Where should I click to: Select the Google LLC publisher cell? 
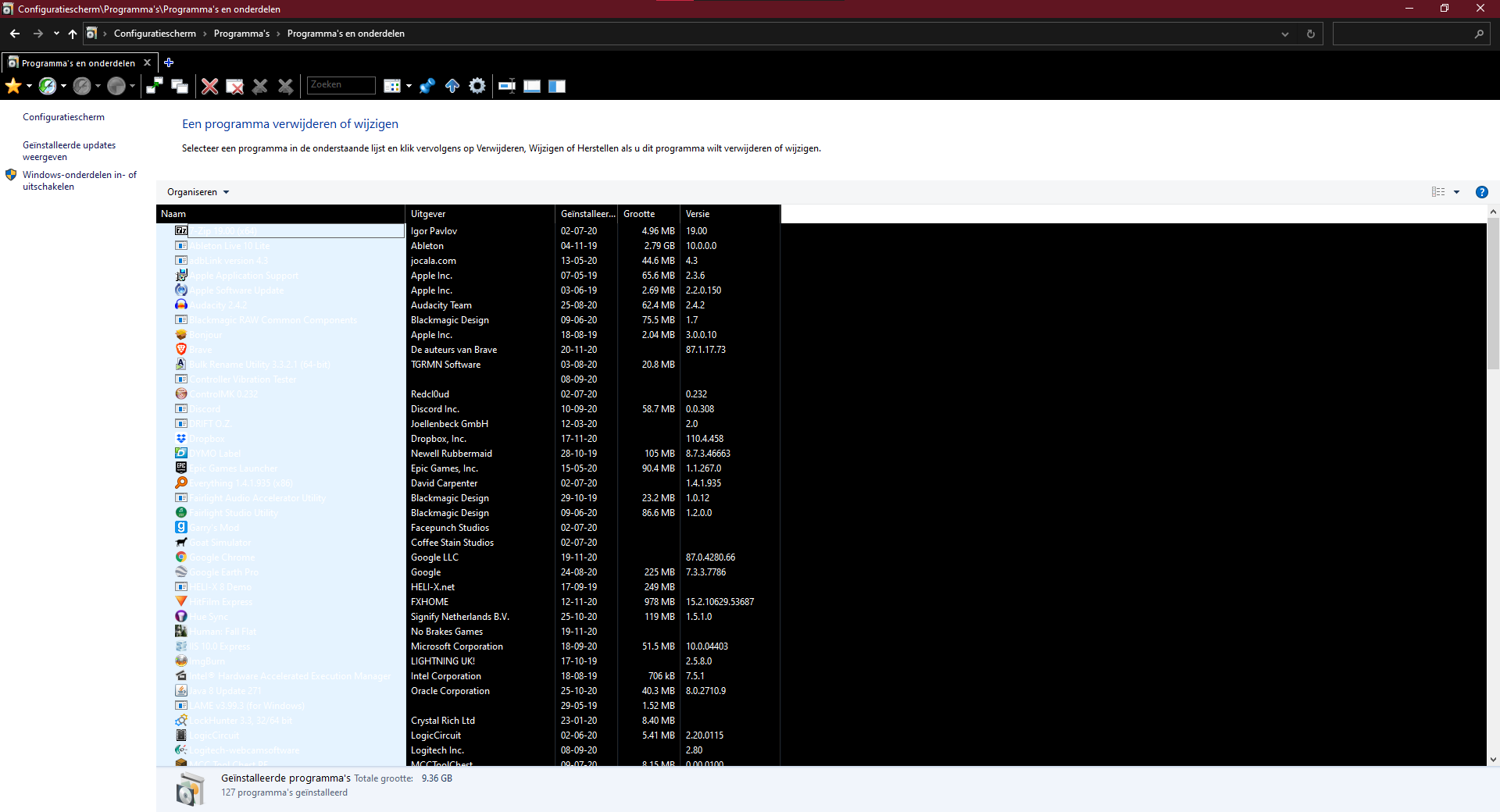pyautogui.click(x=434, y=557)
